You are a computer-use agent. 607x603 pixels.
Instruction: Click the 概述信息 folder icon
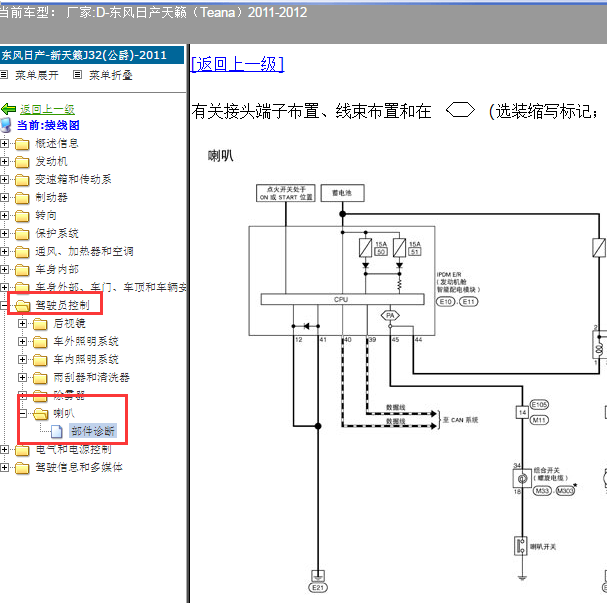[x=22, y=144]
